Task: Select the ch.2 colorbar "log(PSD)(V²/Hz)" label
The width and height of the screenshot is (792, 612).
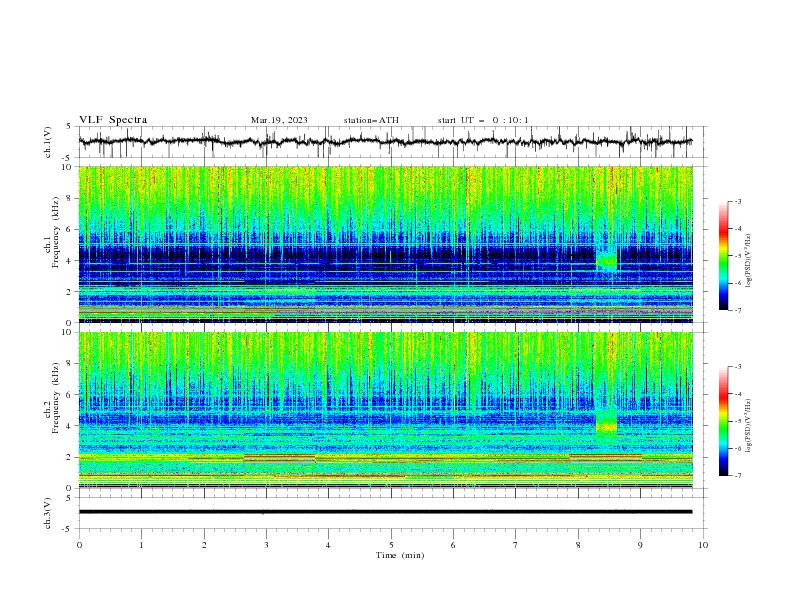Action: tap(748, 425)
